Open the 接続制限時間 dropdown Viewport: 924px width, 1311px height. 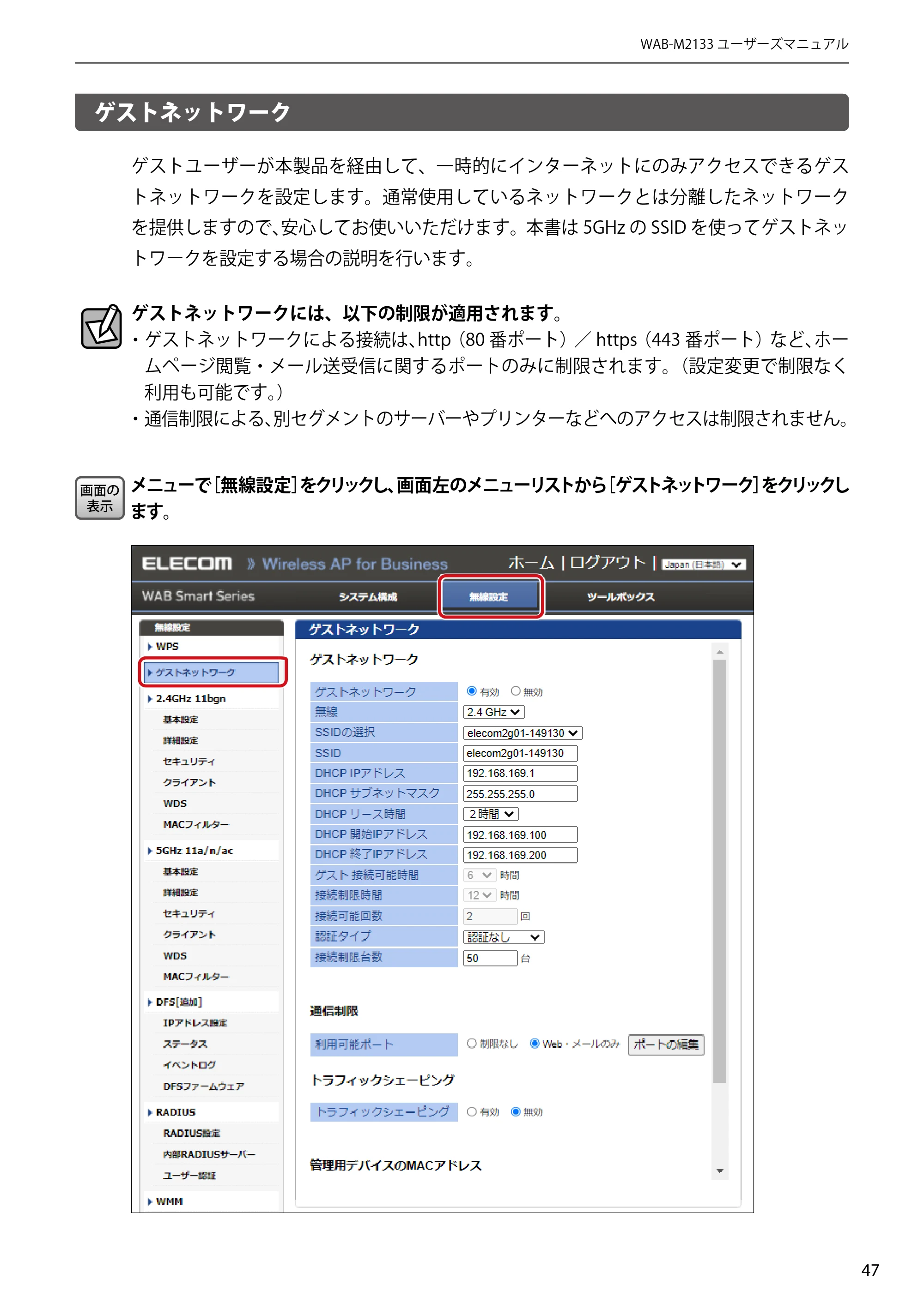(479, 896)
